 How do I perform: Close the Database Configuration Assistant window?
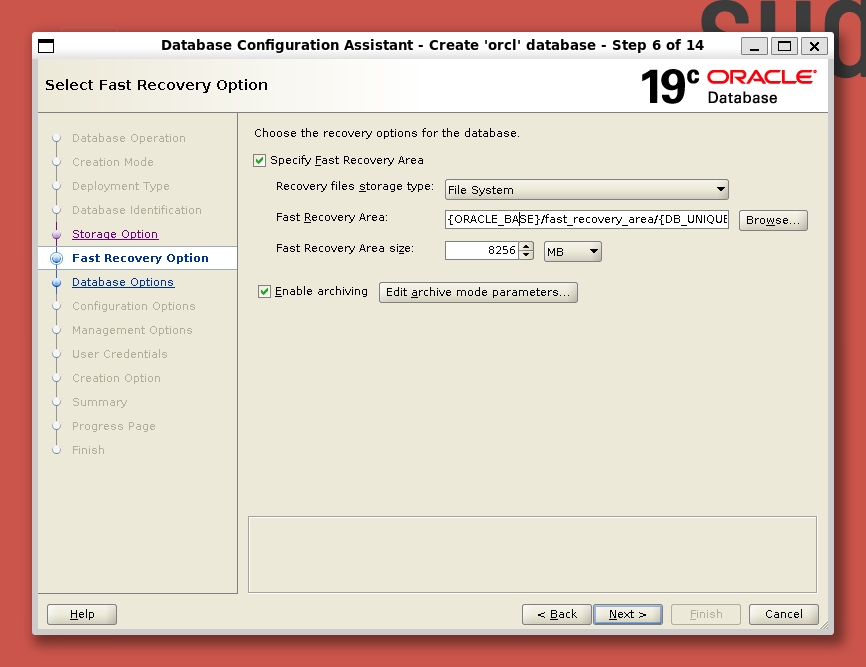point(814,46)
